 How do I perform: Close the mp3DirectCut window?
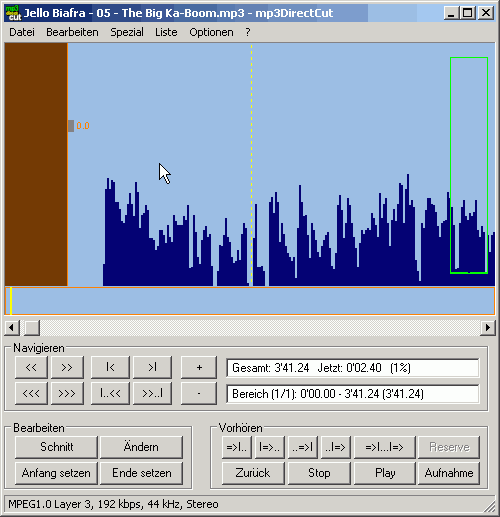[486, 13]
